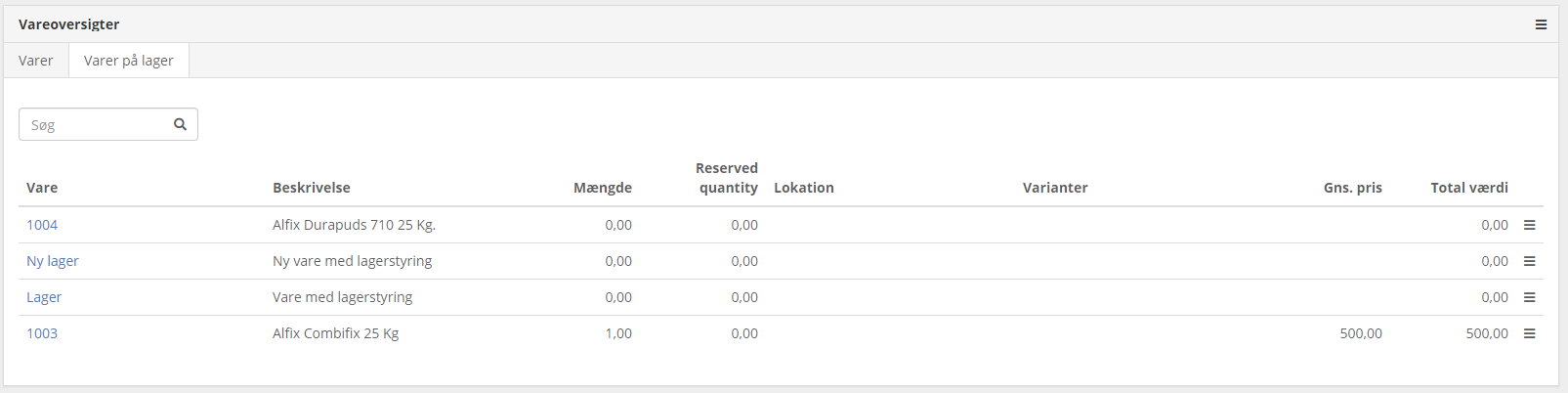
Task: Open row menu for Lager item
Action: point(1530,297)
